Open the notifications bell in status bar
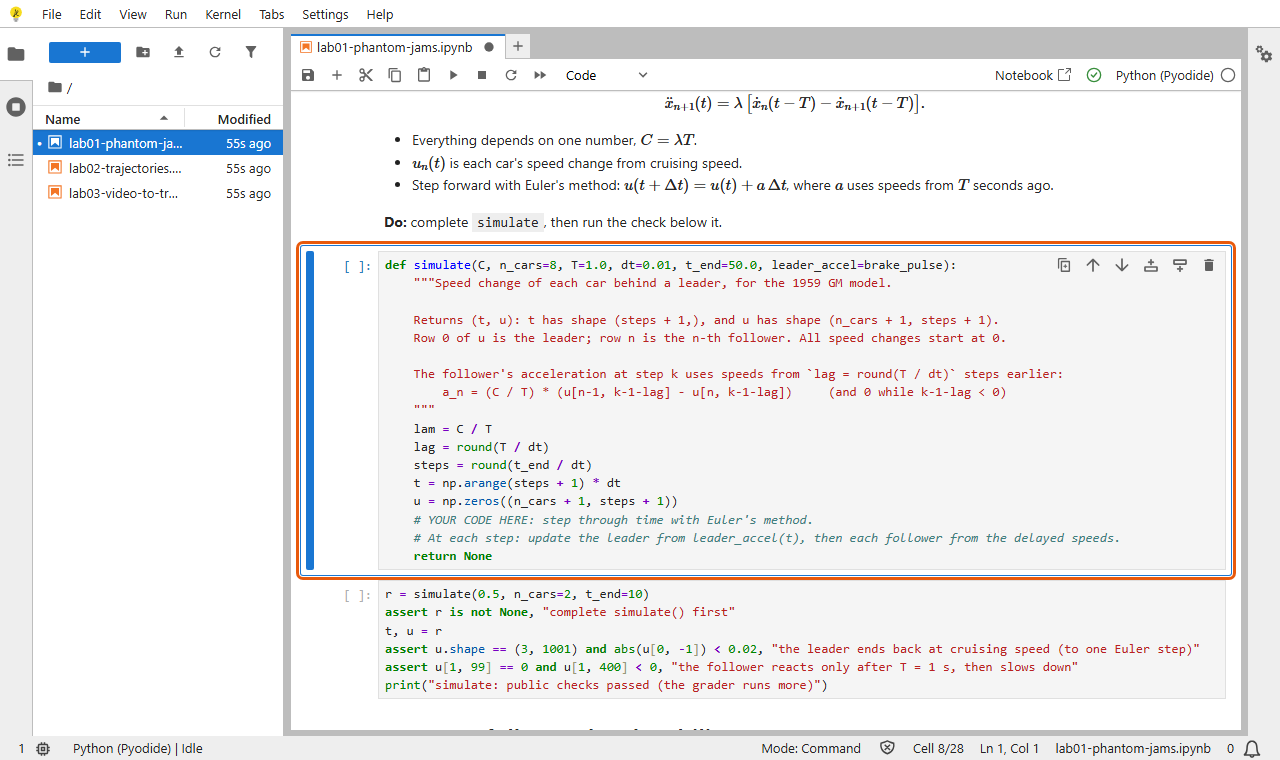This screenshot has width=1280, height=760. point(1250,749)
